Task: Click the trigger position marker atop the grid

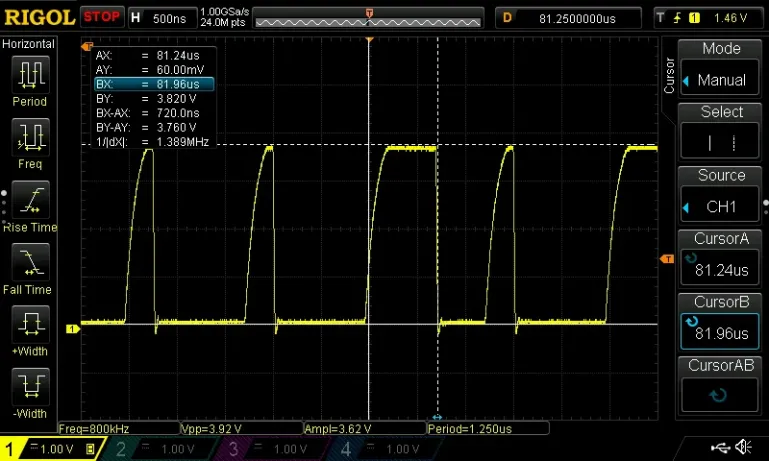Action: (x=369, y=39)
